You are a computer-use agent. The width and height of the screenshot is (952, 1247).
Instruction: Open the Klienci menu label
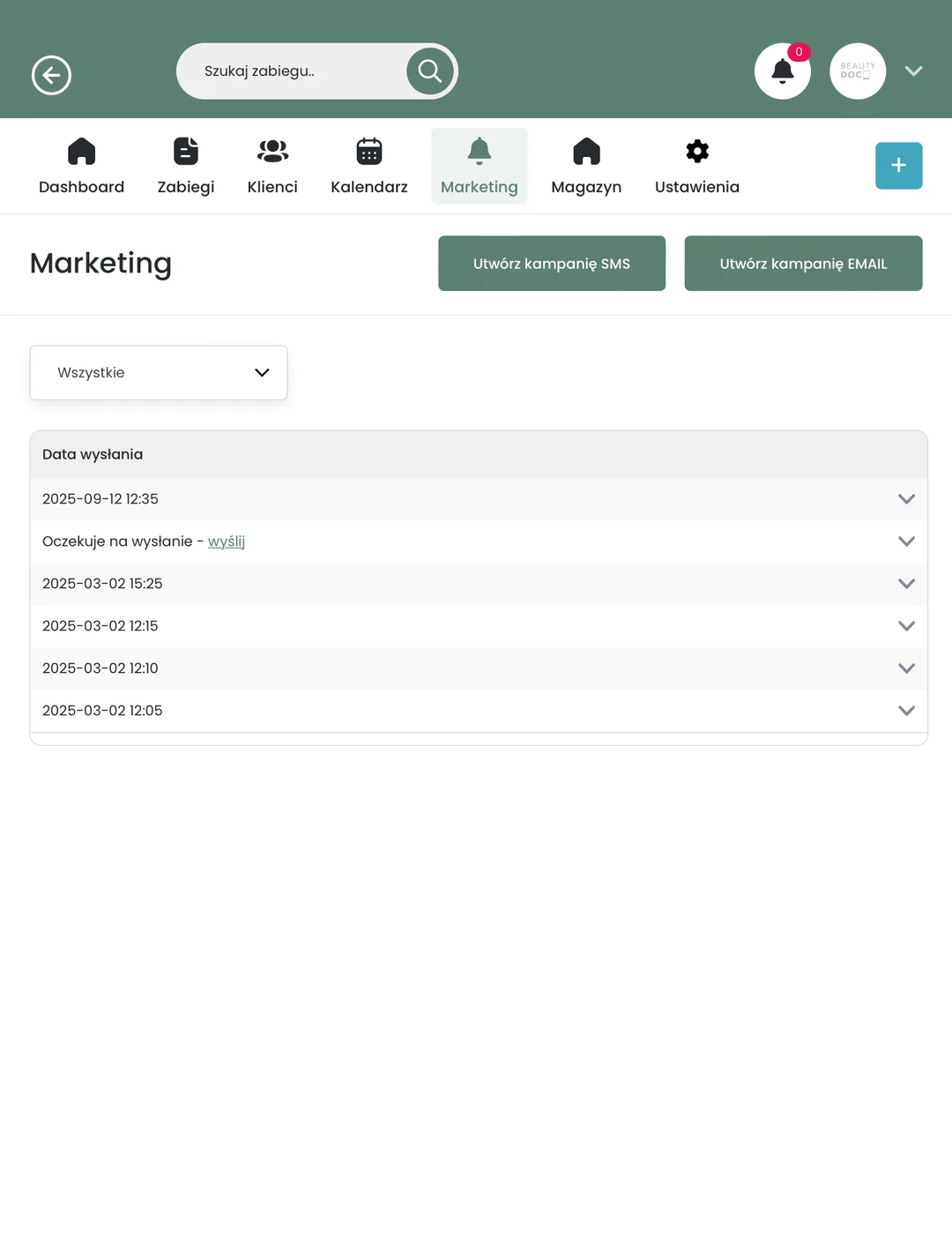(272, 187)
